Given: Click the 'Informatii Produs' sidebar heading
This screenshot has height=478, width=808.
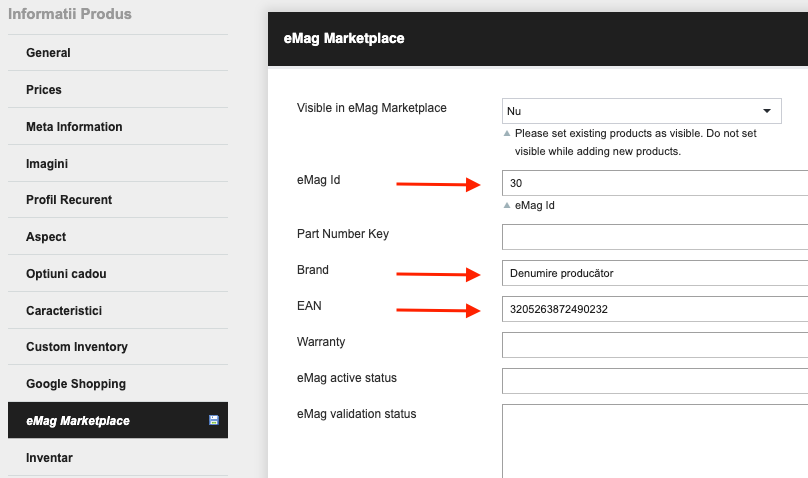Looking at the screenshot, I should pyautogui.click(x=70, y=14).
